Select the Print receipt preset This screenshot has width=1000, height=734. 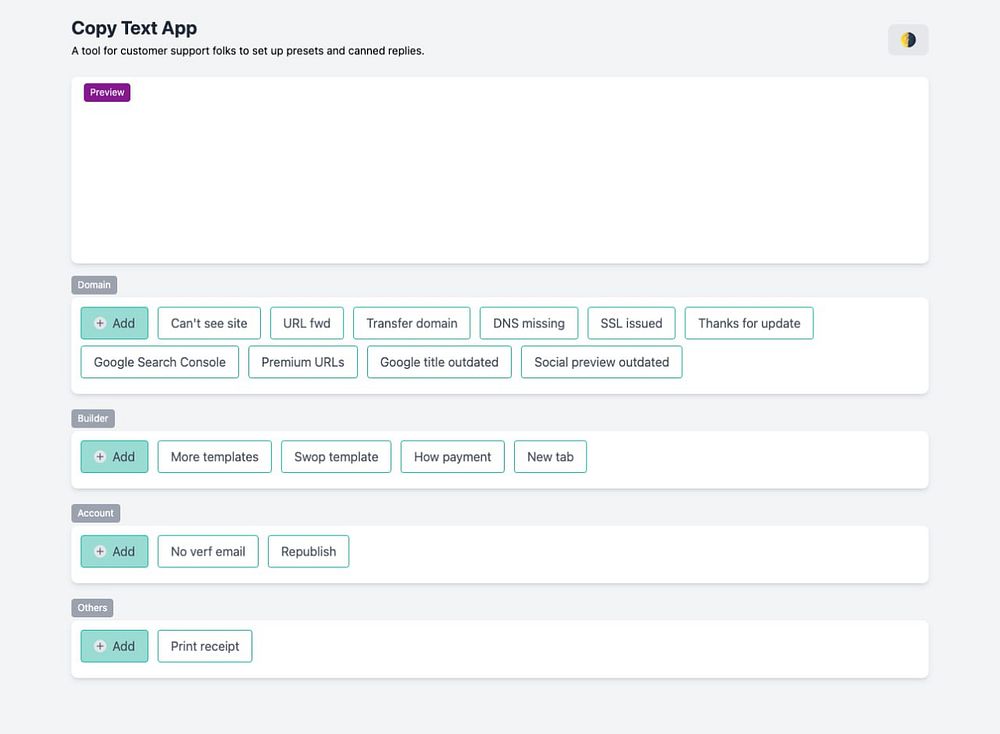point(205,646)
